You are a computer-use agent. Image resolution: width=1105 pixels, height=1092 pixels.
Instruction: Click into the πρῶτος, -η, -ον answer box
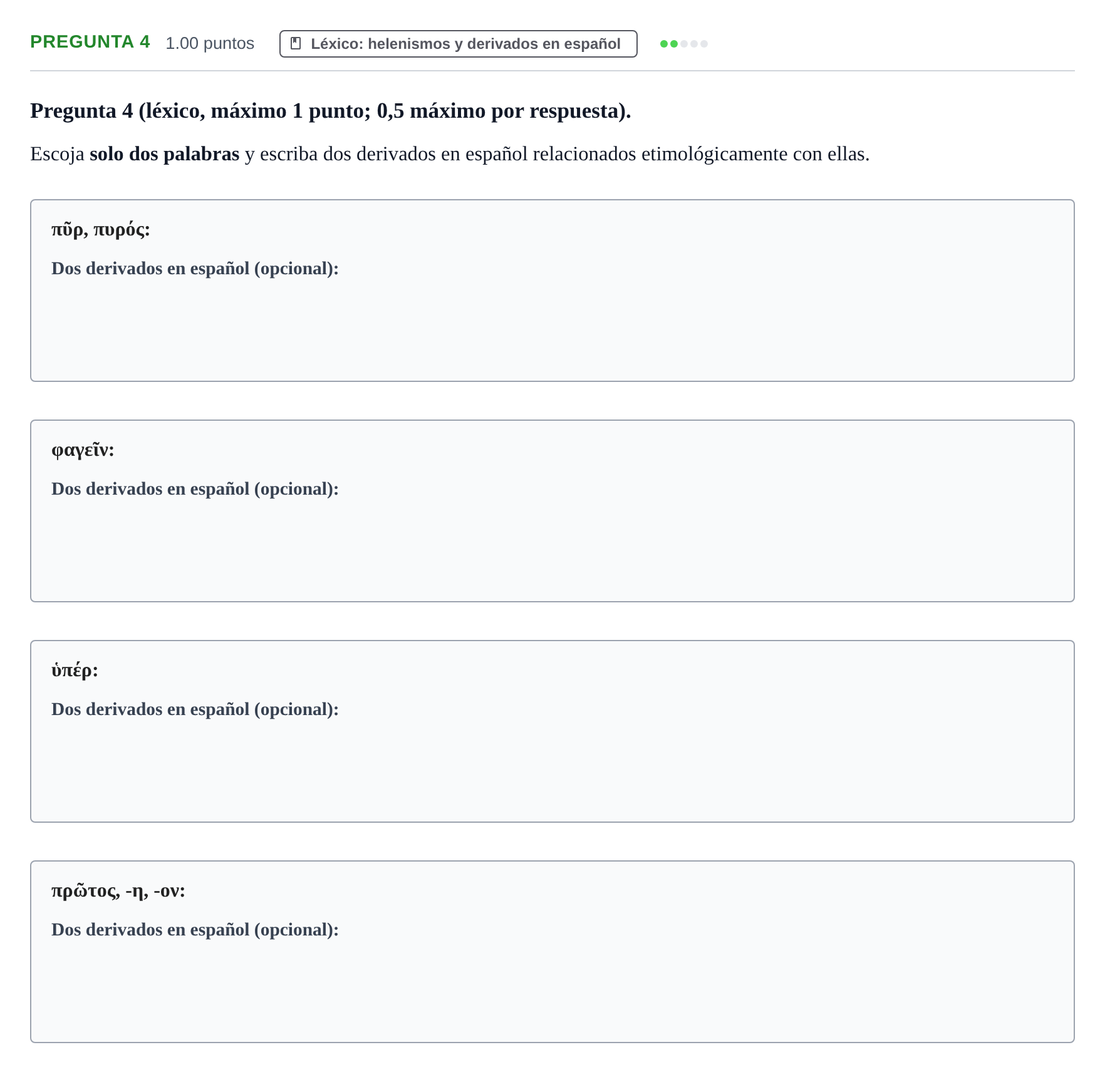[x=552, y=952]
